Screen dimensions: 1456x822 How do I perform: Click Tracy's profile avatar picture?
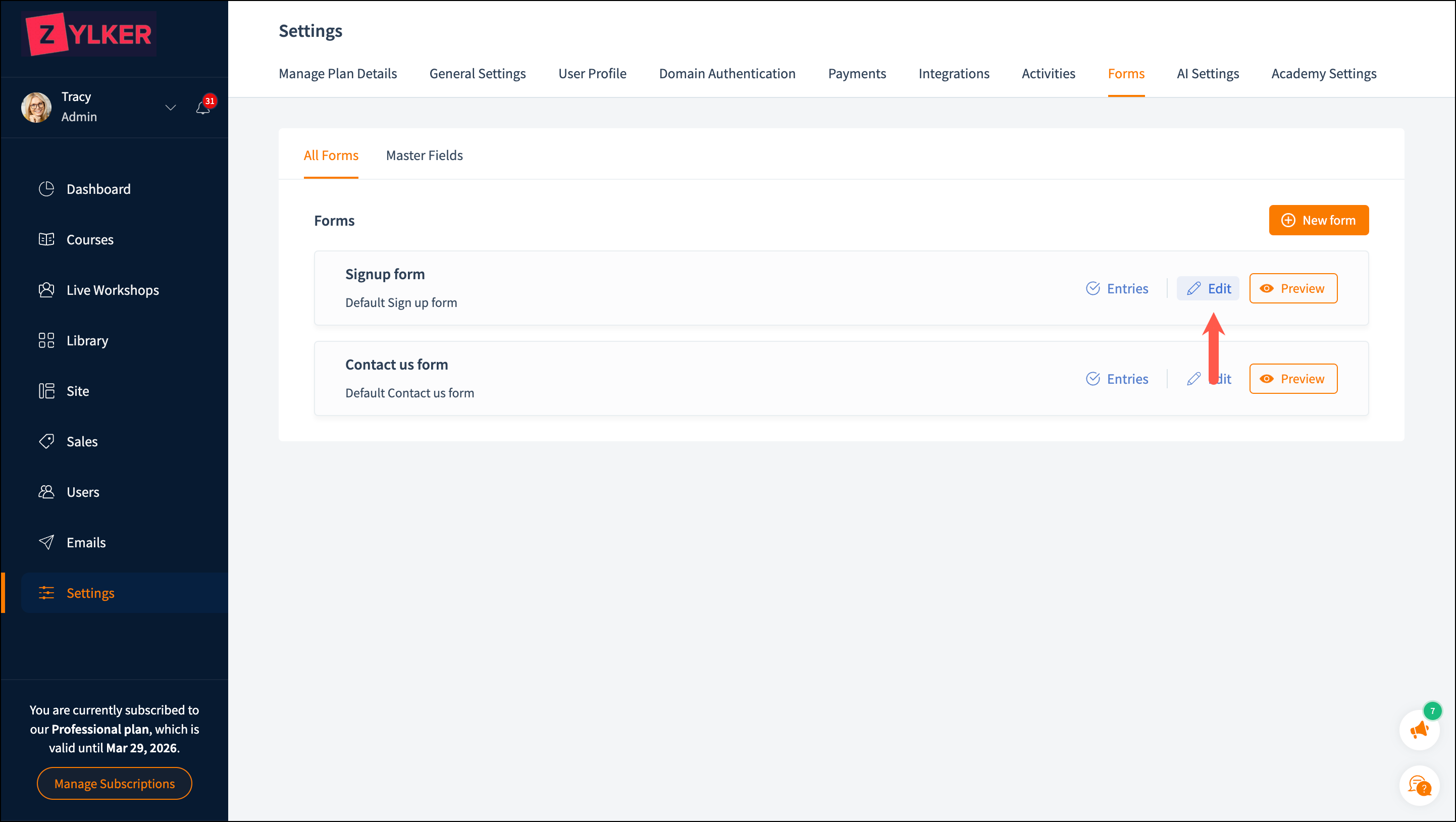37,108
